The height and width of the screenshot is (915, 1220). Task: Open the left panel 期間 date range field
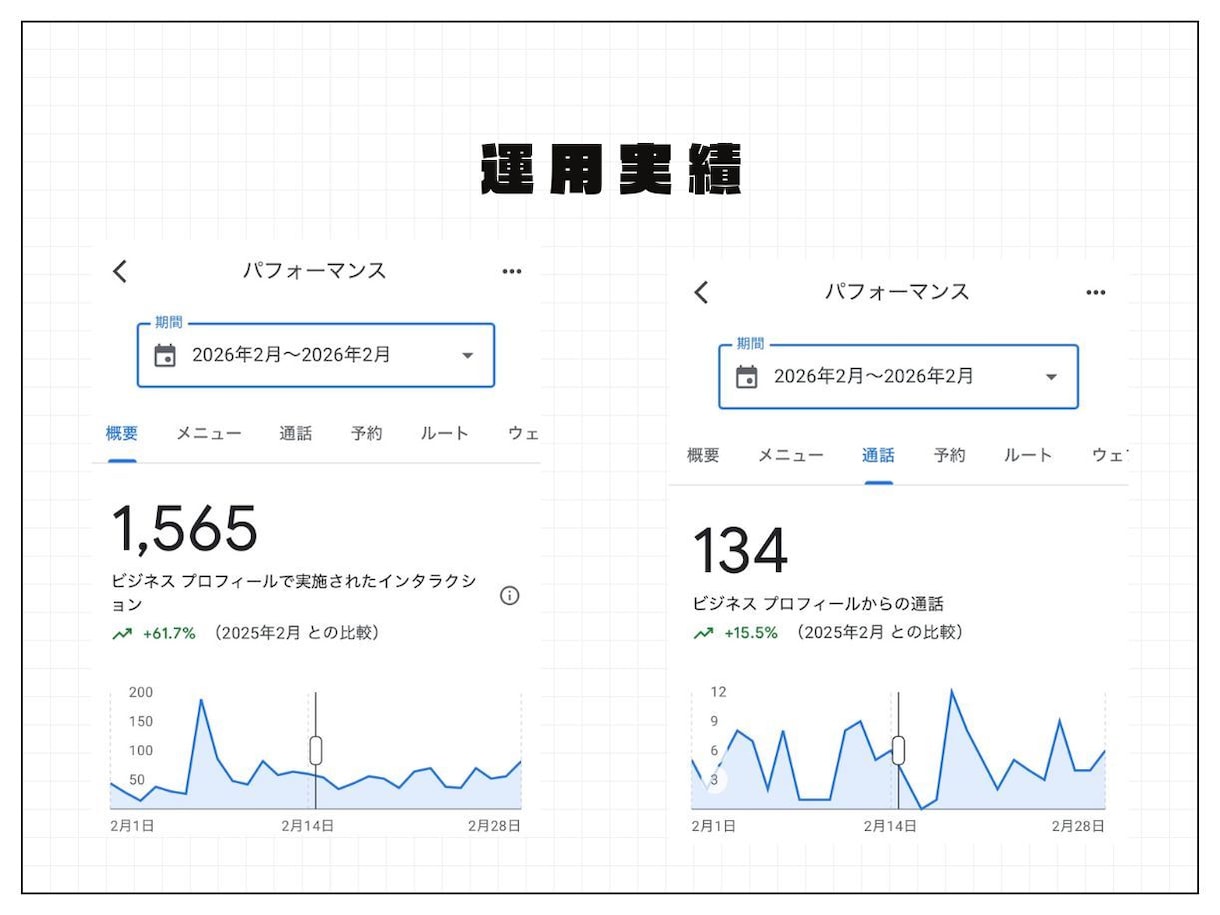coord(316,355)
